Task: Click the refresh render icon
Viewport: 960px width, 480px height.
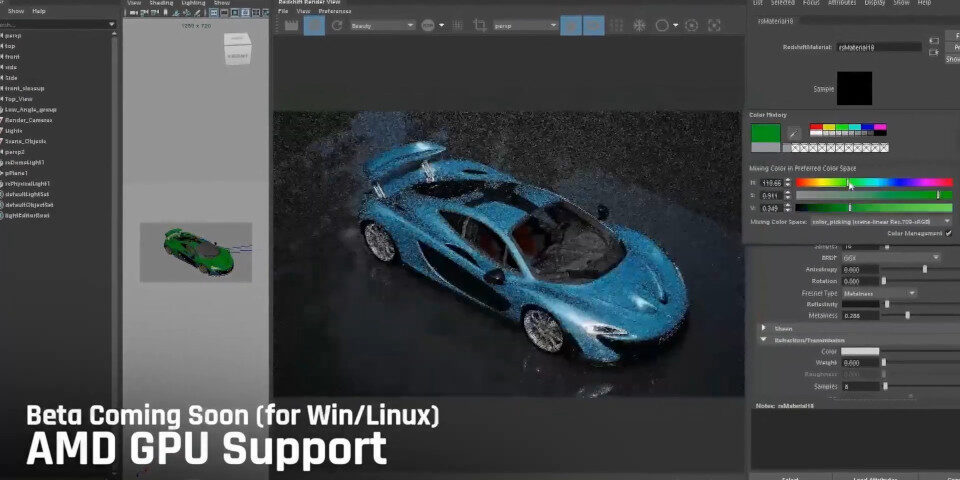Action: coord(337,25)
